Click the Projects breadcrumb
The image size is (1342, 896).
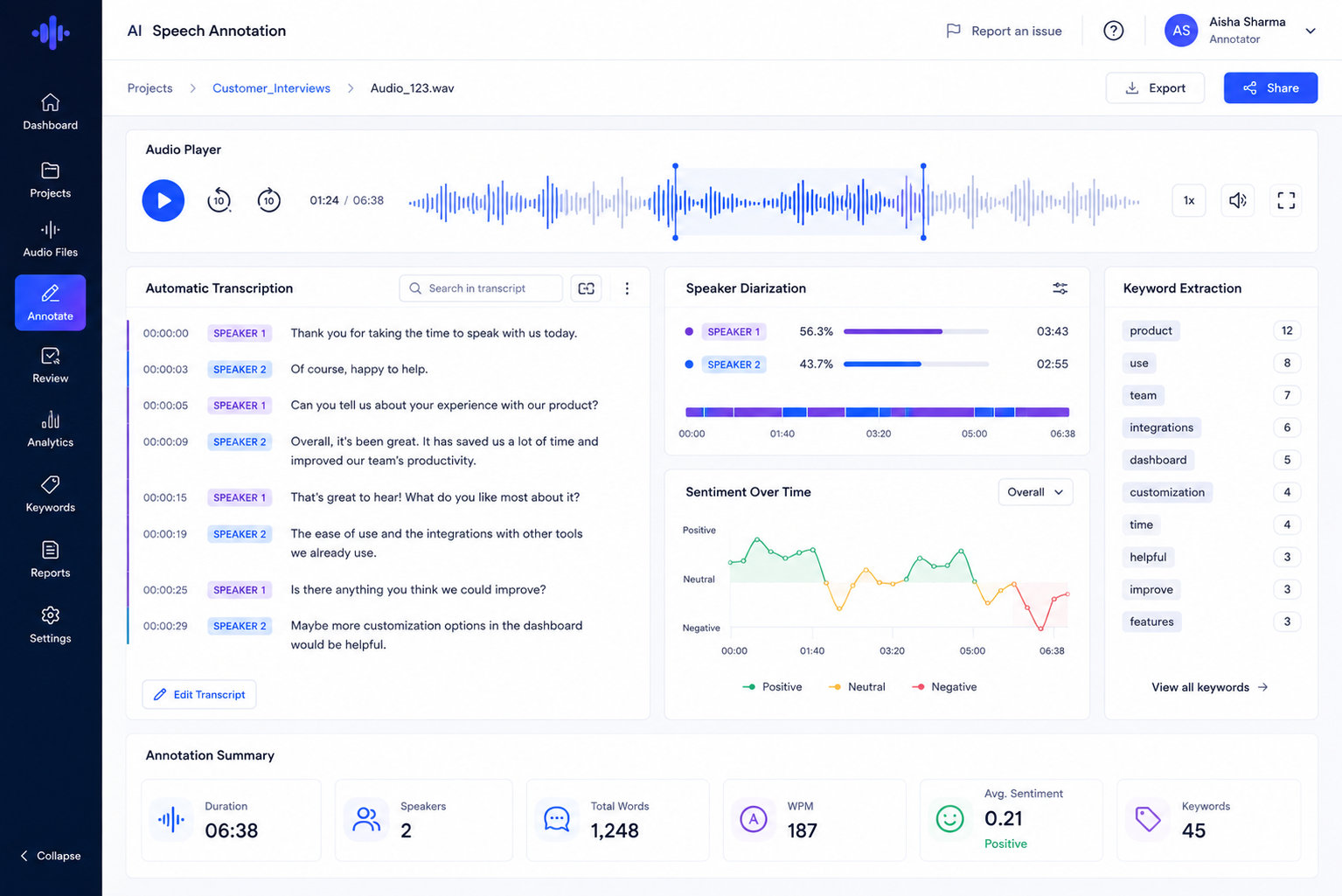150,88
